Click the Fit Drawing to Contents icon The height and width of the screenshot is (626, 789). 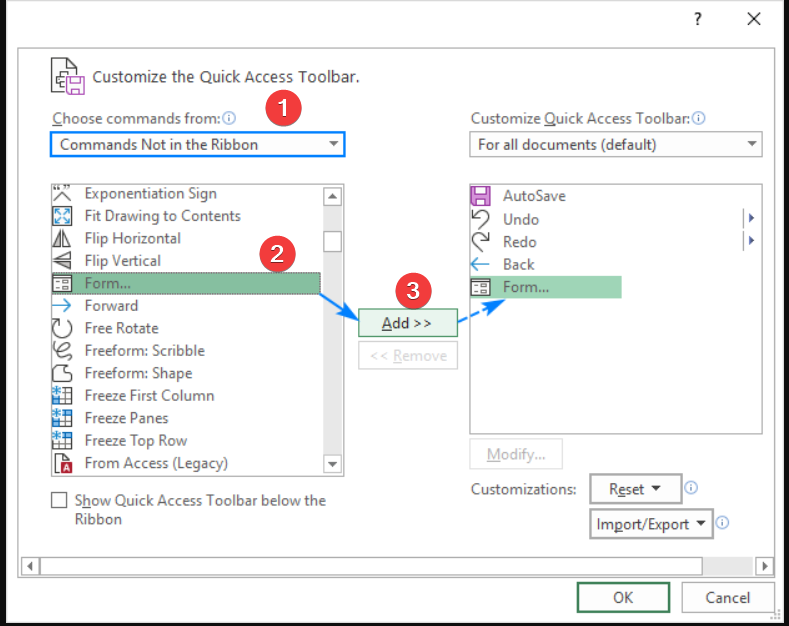coord(62,216)
